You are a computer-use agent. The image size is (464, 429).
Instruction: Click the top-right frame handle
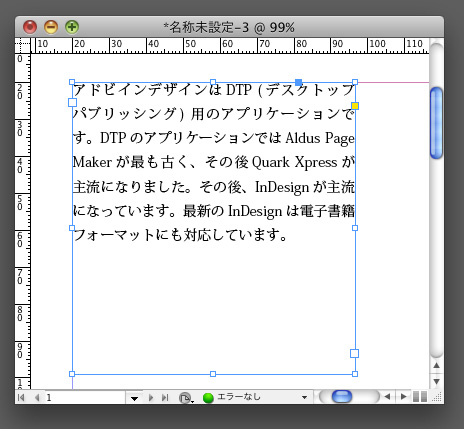[x=355, y=82]
